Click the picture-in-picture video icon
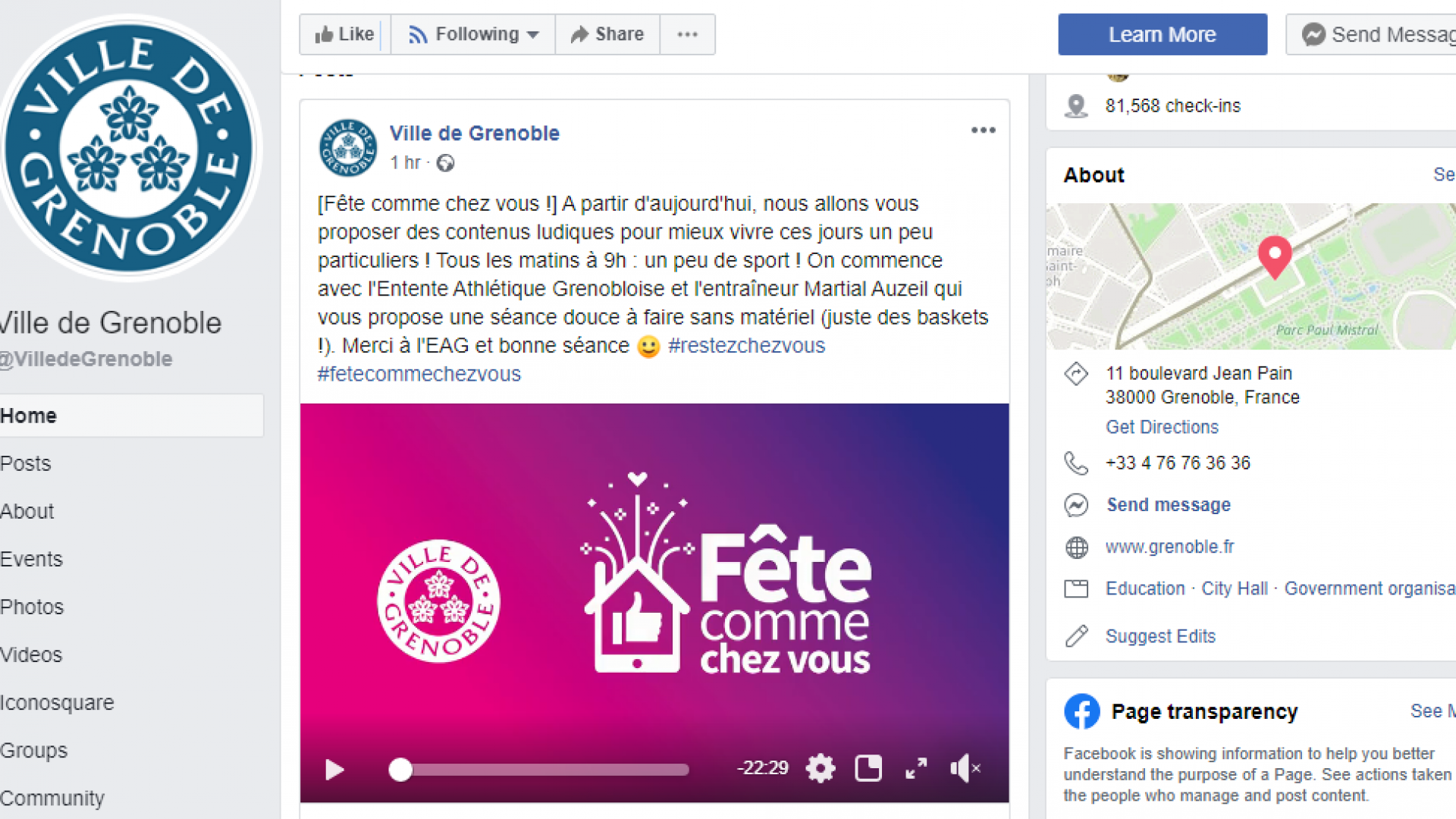Screen dimensions: 1456x819 (868, 768)
